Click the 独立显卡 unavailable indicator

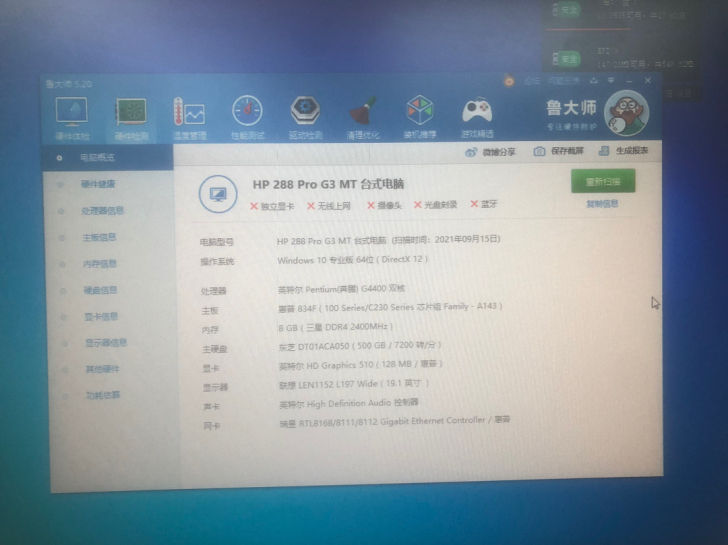272,206
